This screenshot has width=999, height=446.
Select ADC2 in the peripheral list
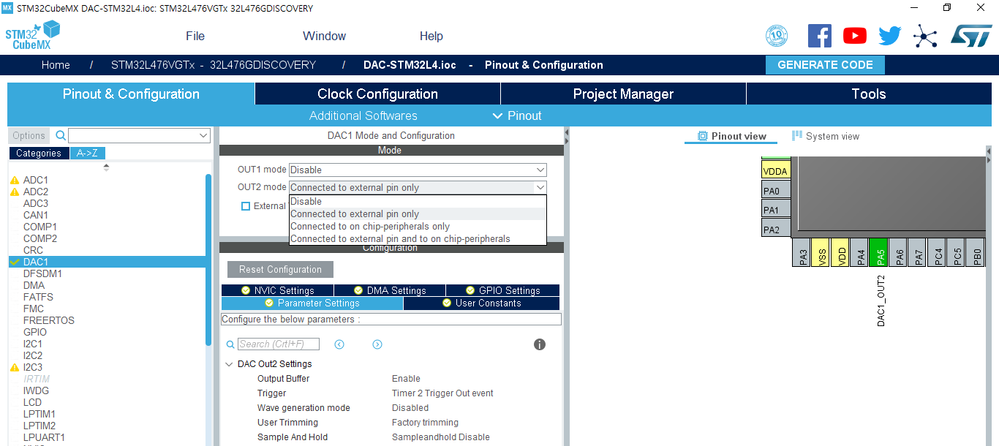click(36, 192)
